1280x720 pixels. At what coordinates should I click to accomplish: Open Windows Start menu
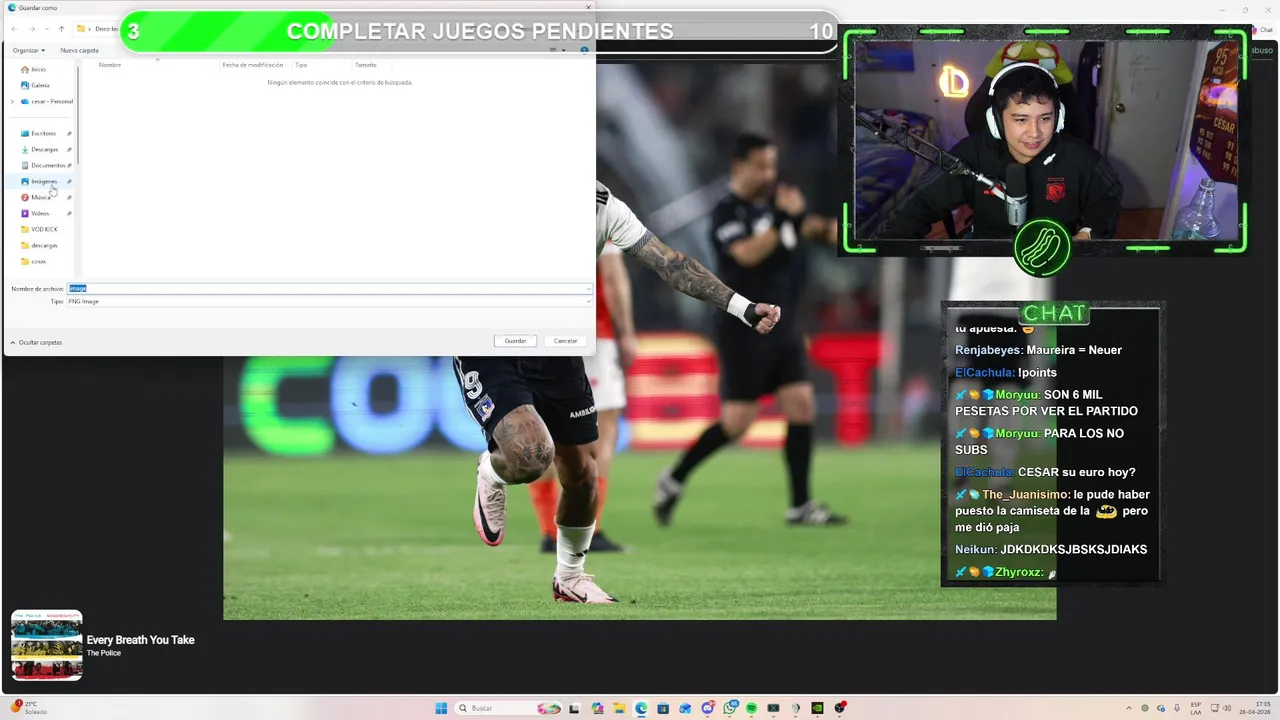coord(441,708)
